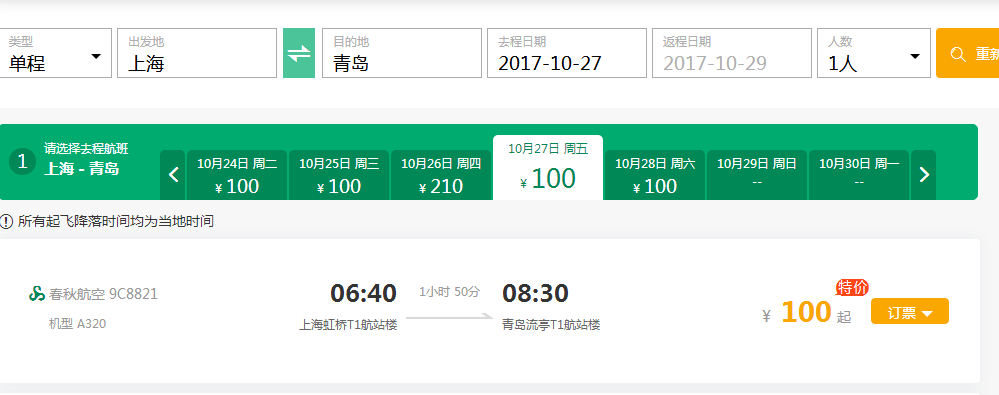The height and width of the screenshot is (395, 999).
Task: Click the 出发地 上海 field
Action: pos(197,53)
